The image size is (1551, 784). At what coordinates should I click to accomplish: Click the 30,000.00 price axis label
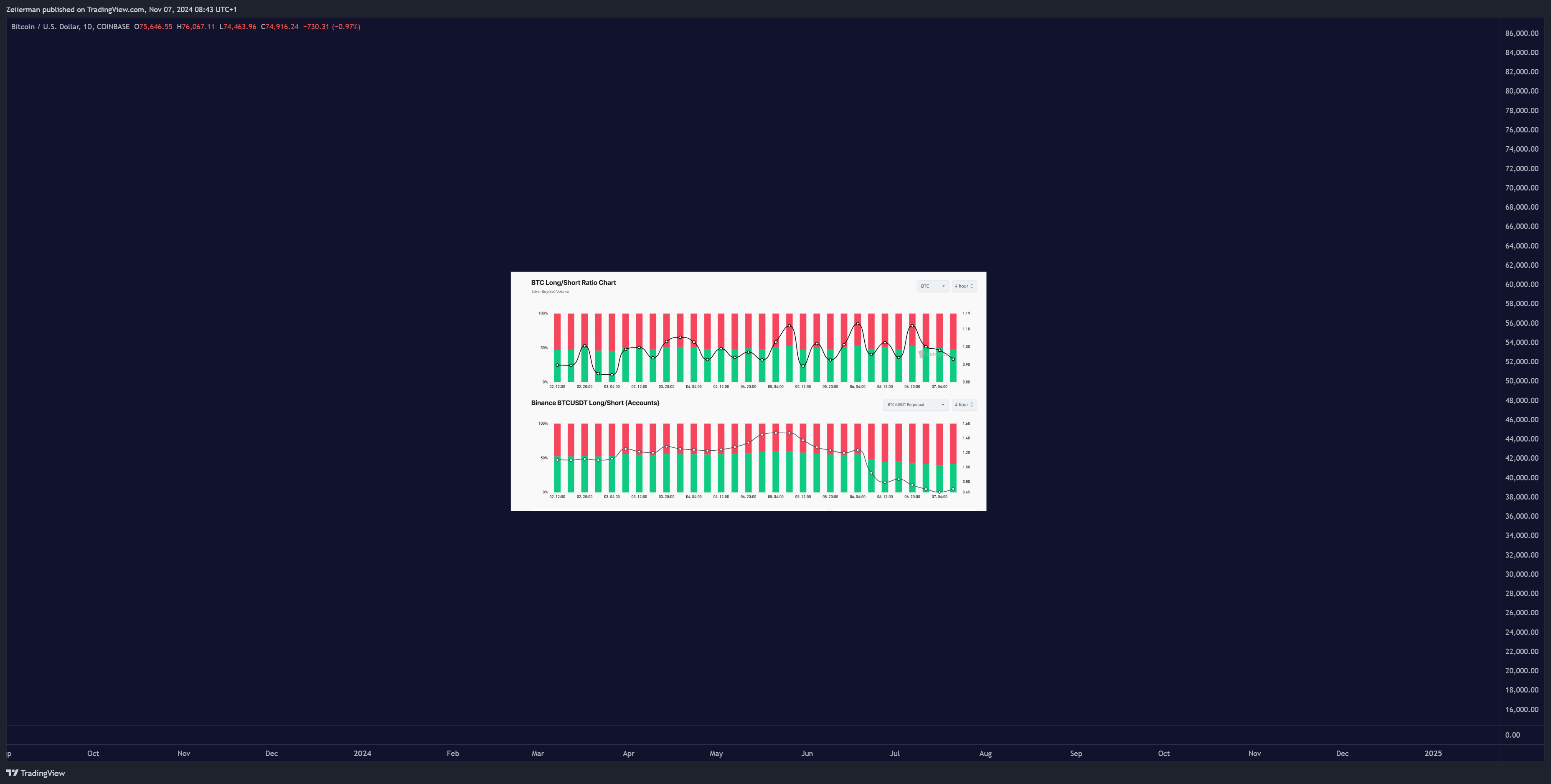[x=1521, y=574]
